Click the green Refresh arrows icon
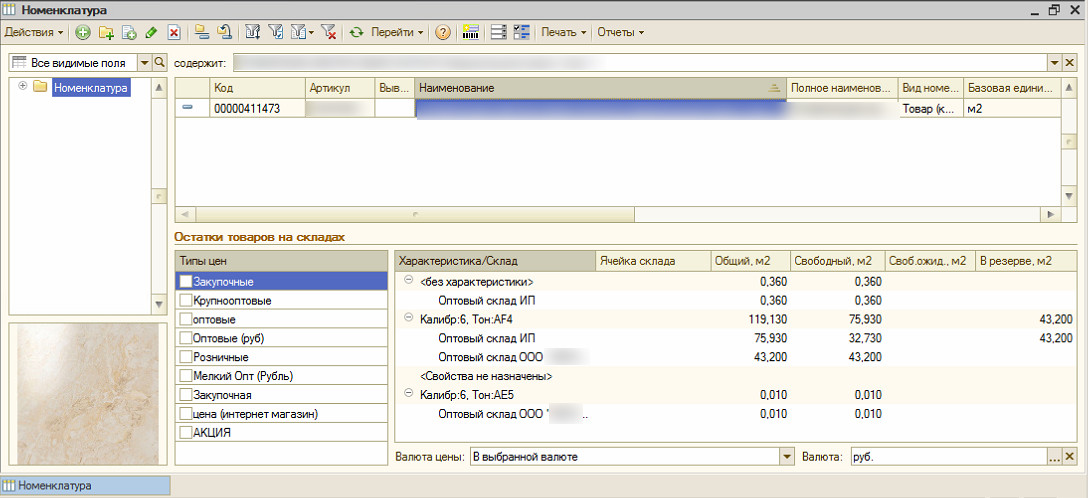Image resolution: width=1088 pixels, height=498 pixels. click(356, 32)
